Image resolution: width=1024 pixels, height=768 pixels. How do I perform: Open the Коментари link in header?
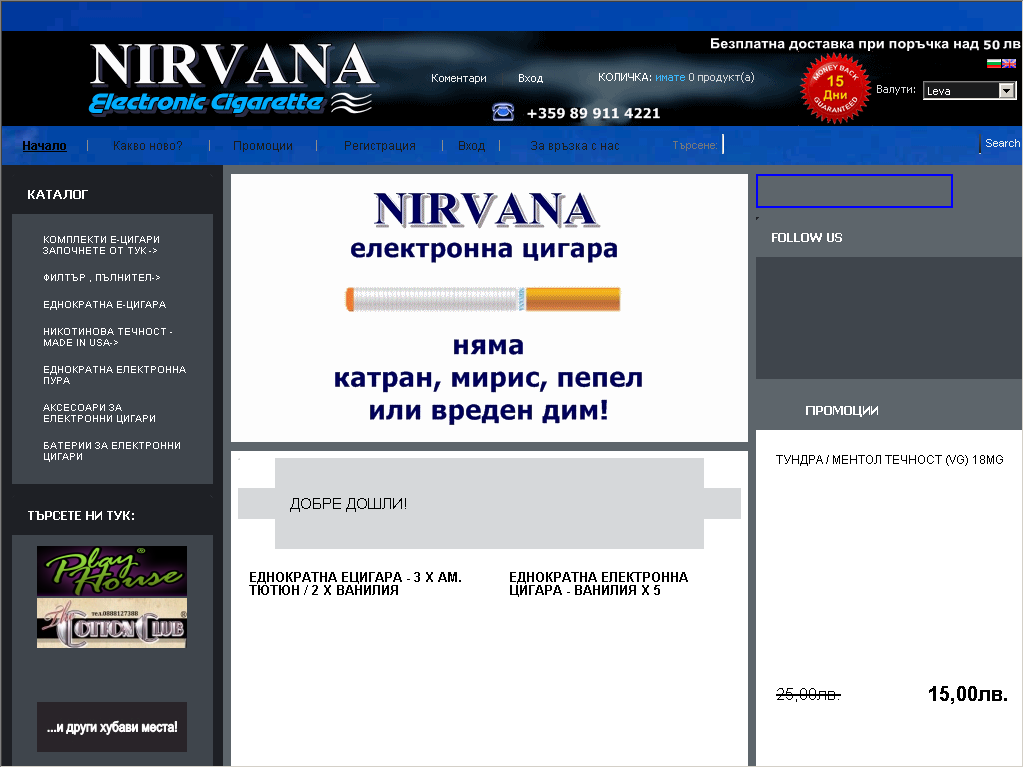point(458,78)
